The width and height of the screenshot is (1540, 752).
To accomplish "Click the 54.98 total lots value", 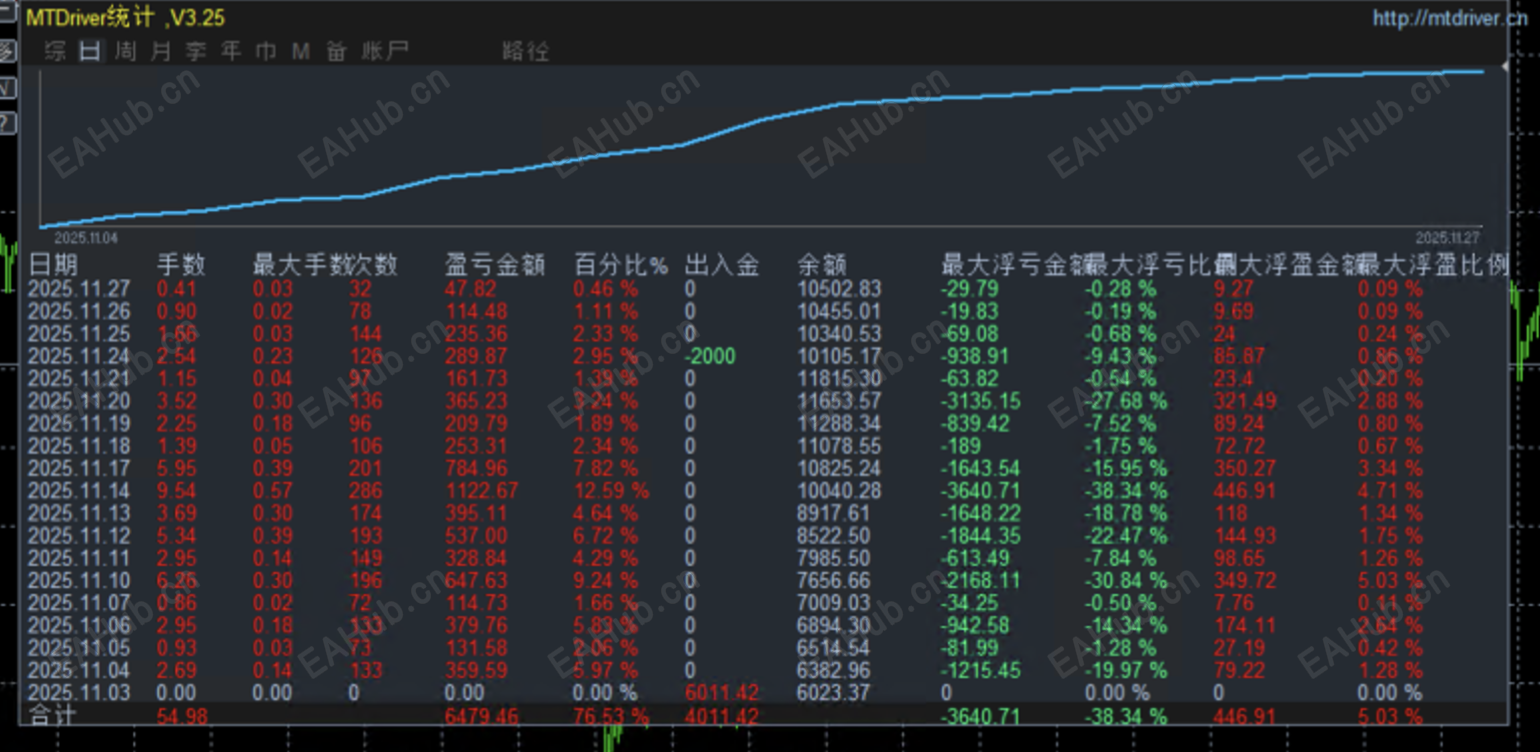I will [x=183, y=716].
